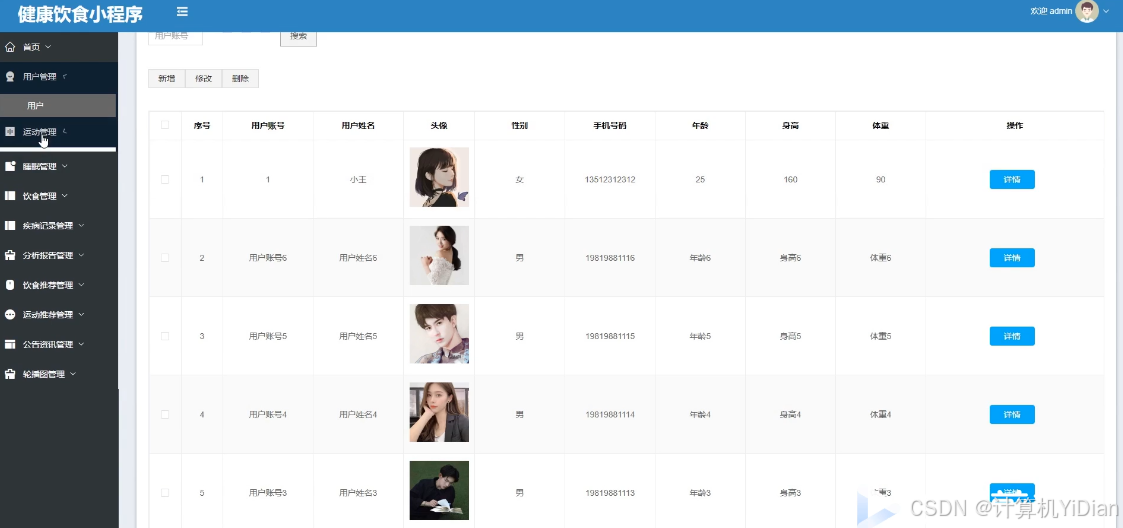Click the icon beside 运动管理
Viewport: 1123px width, 528px height.
[10, 132]
